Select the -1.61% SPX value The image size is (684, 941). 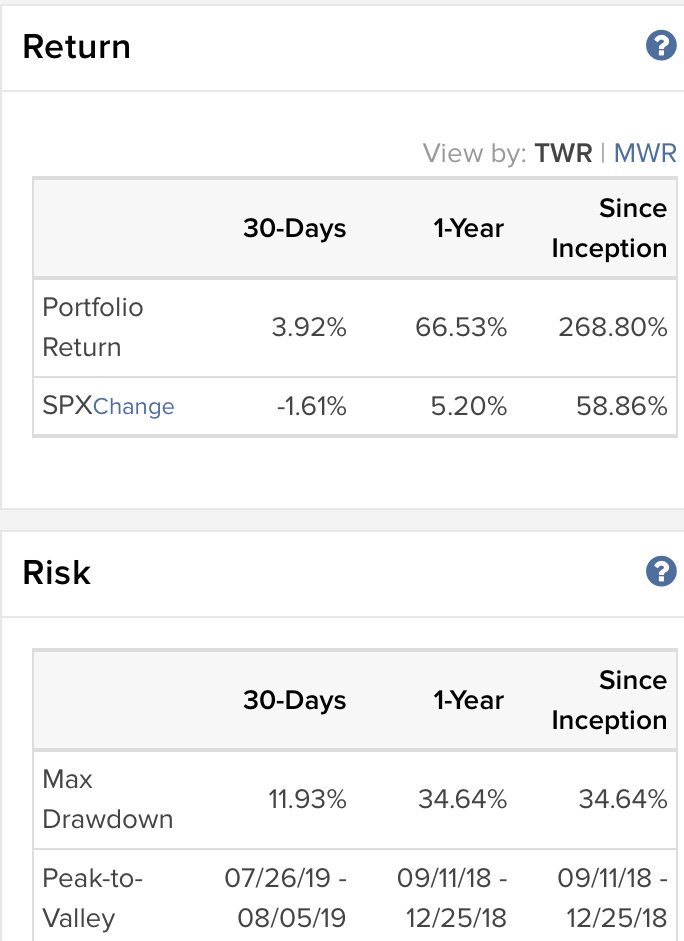(x=311, y=406)
